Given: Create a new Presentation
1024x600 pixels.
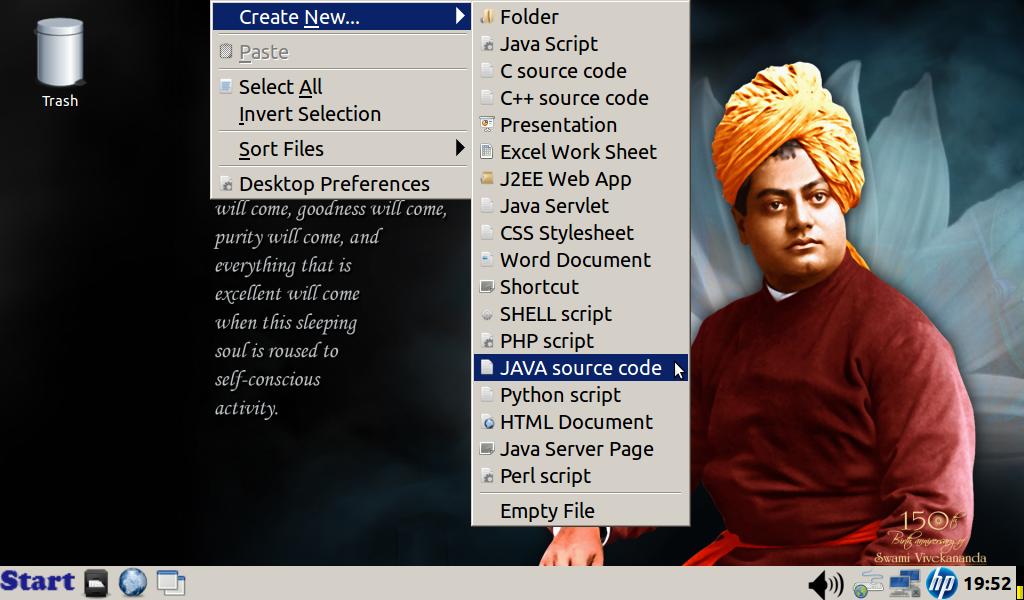Looking at the screenshot, I should (x=580, y=125).
